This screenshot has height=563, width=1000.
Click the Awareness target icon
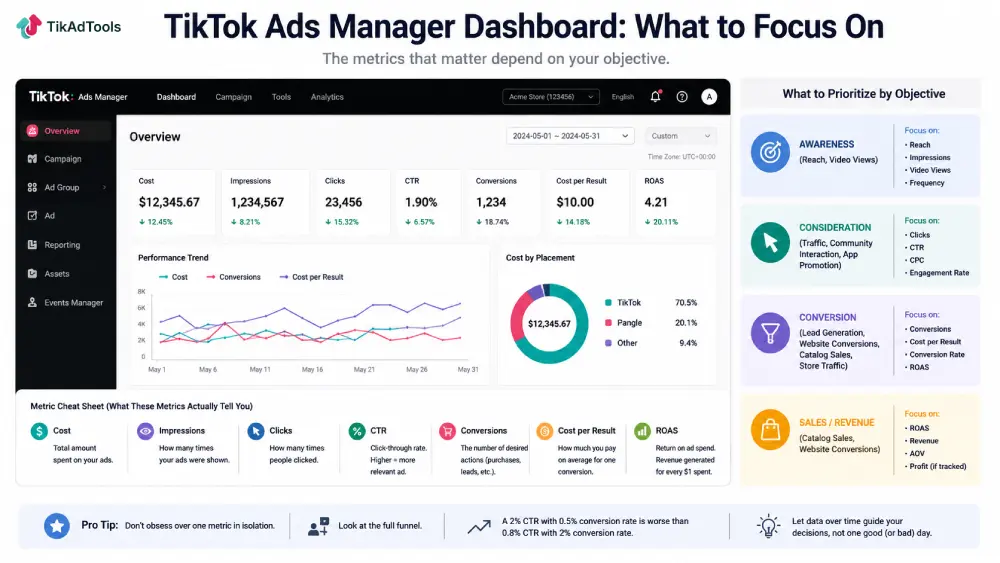770,152
